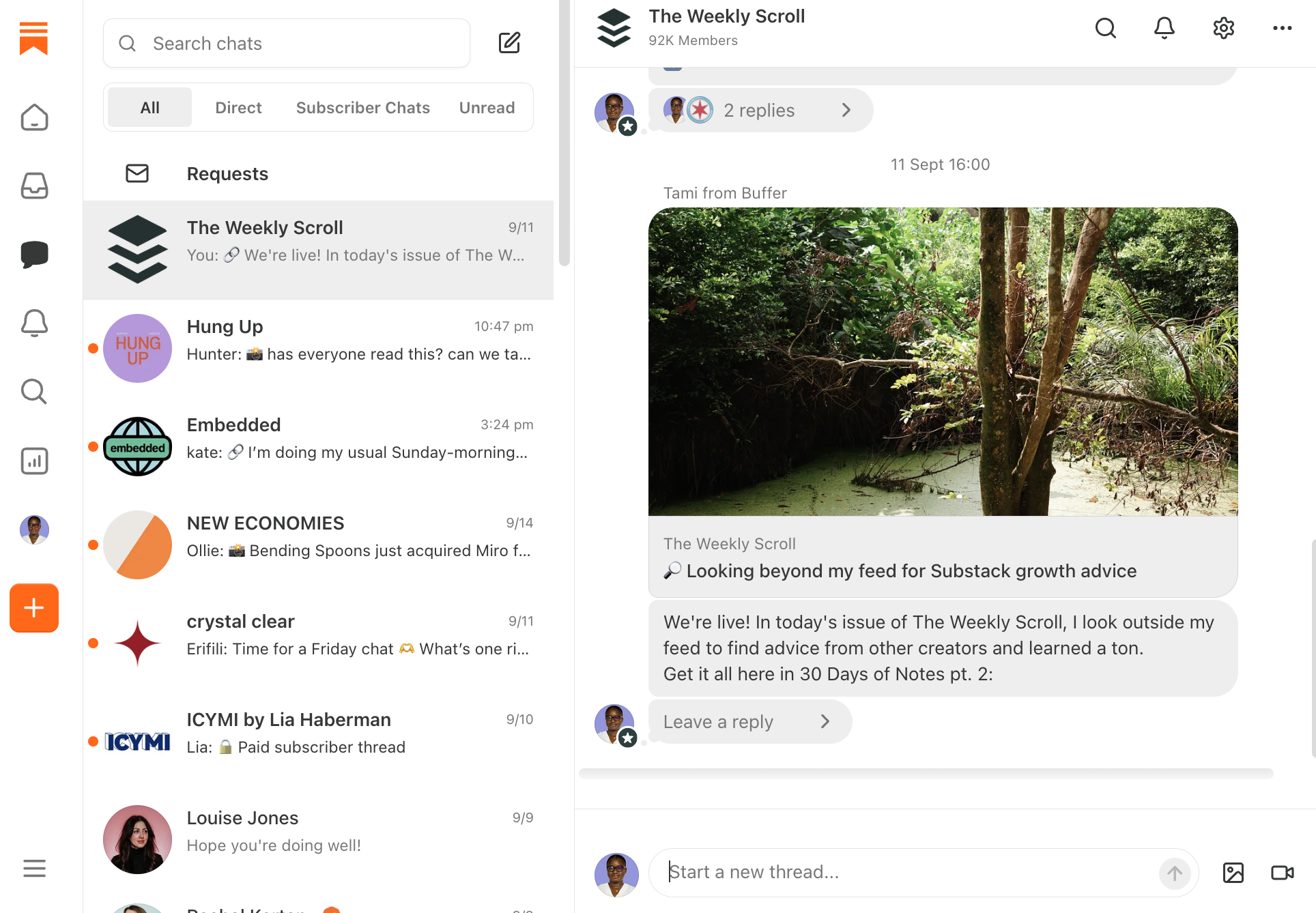Click the crystal clear star avatar

(137, 643)
